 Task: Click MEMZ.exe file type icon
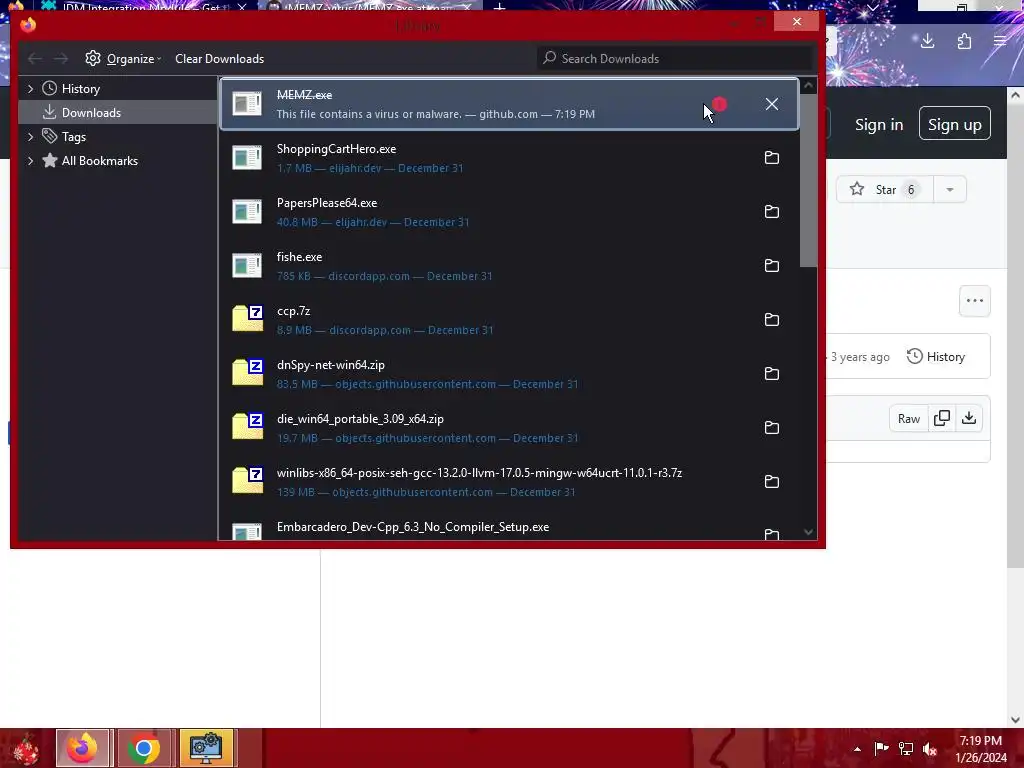click(247, 104)
